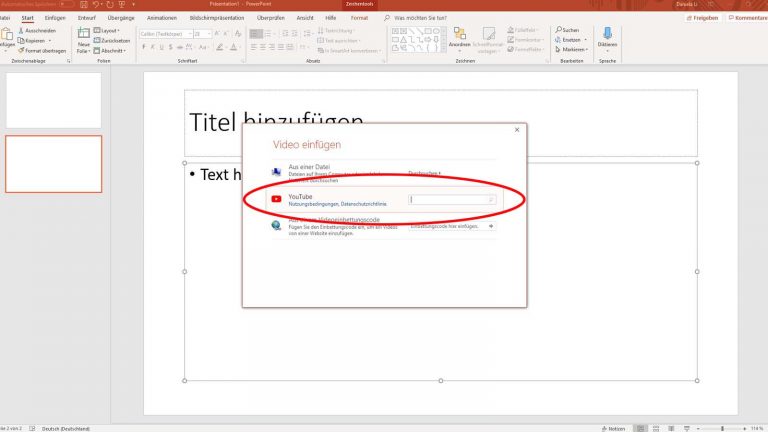
Task: Click Format übertragen paintbrush
Action: pos(44,50)
